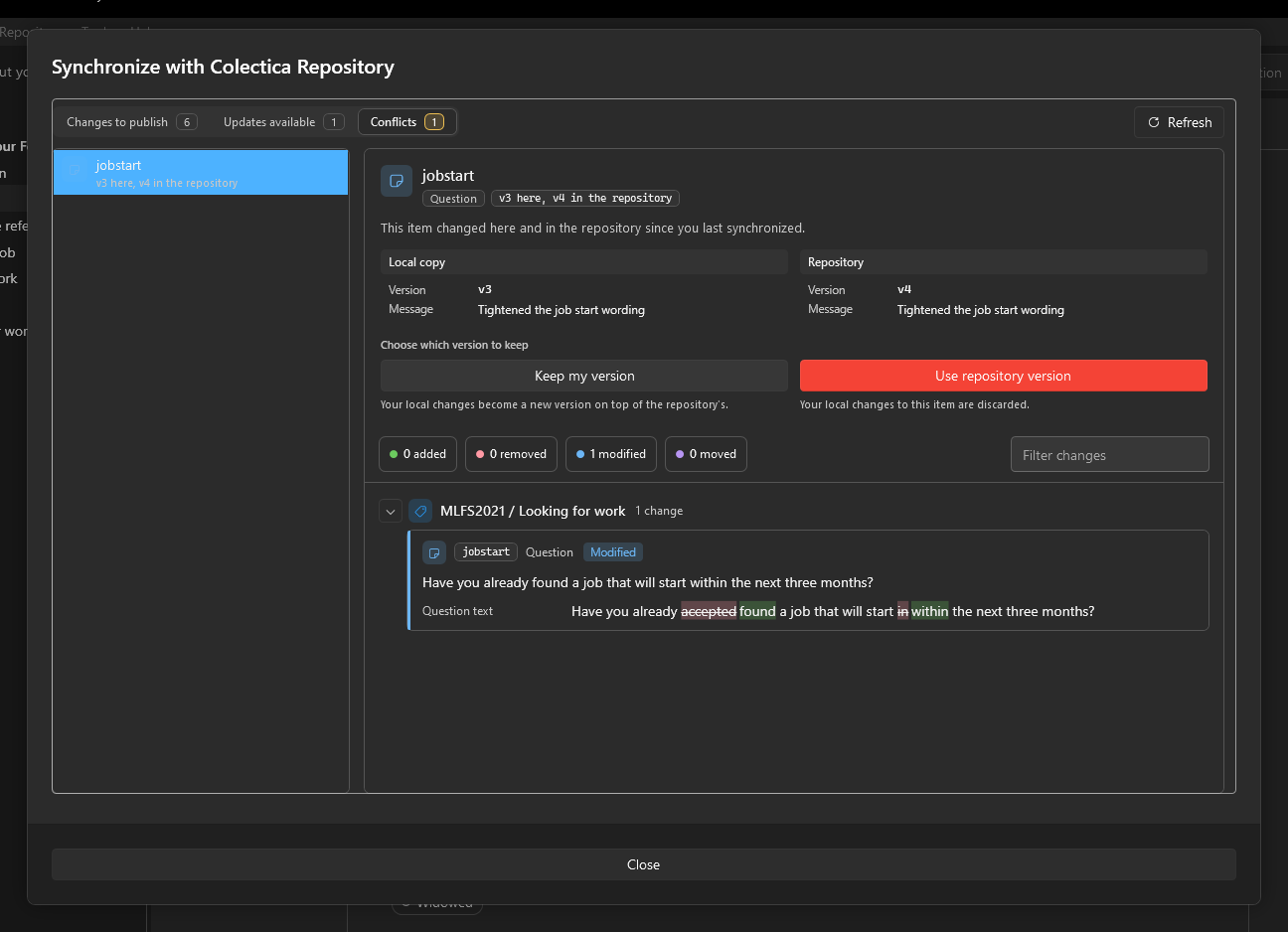Viewport: 1288px width, 932px height.
Task: Click the jobstart question icon in header
Action: click(397, 181)
